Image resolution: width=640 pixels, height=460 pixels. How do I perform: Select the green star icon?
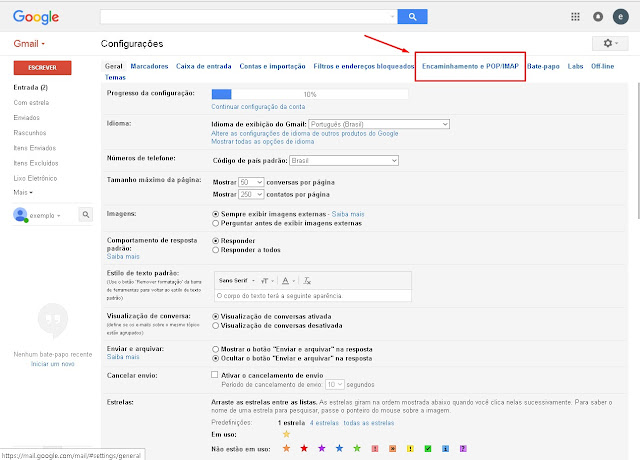point(357,449)
